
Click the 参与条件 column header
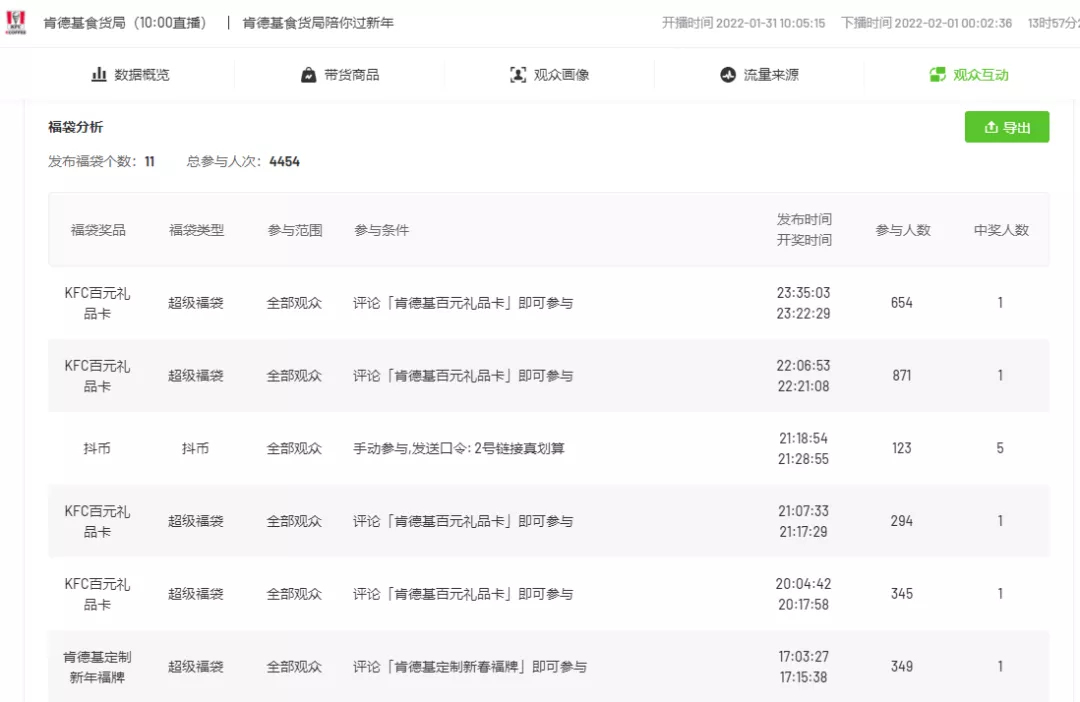(382, 230)
